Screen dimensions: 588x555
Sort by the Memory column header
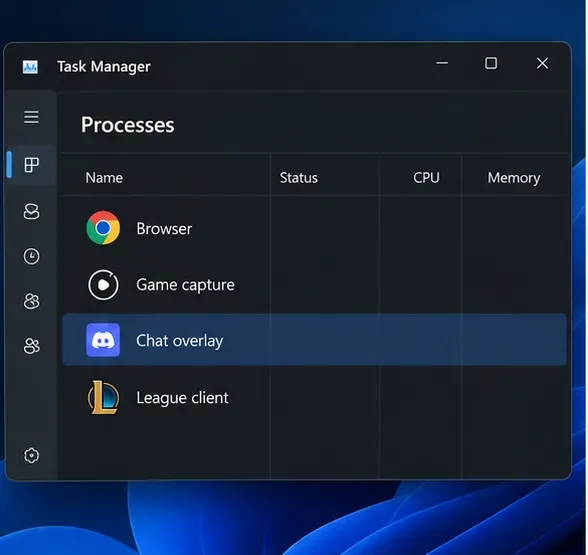pyautogui.click(x=514, y=178)
